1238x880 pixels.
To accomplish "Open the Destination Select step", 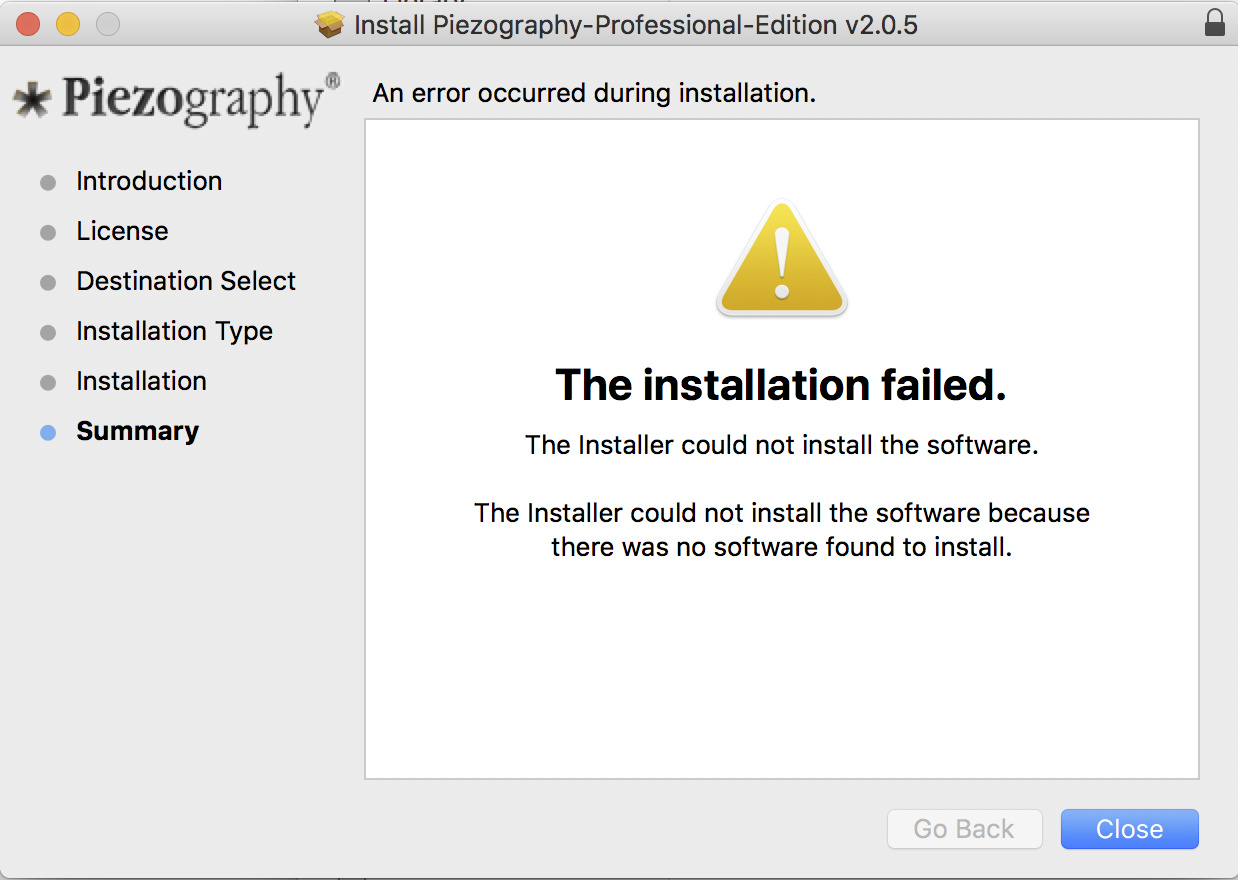I will [x=186, y=281].
